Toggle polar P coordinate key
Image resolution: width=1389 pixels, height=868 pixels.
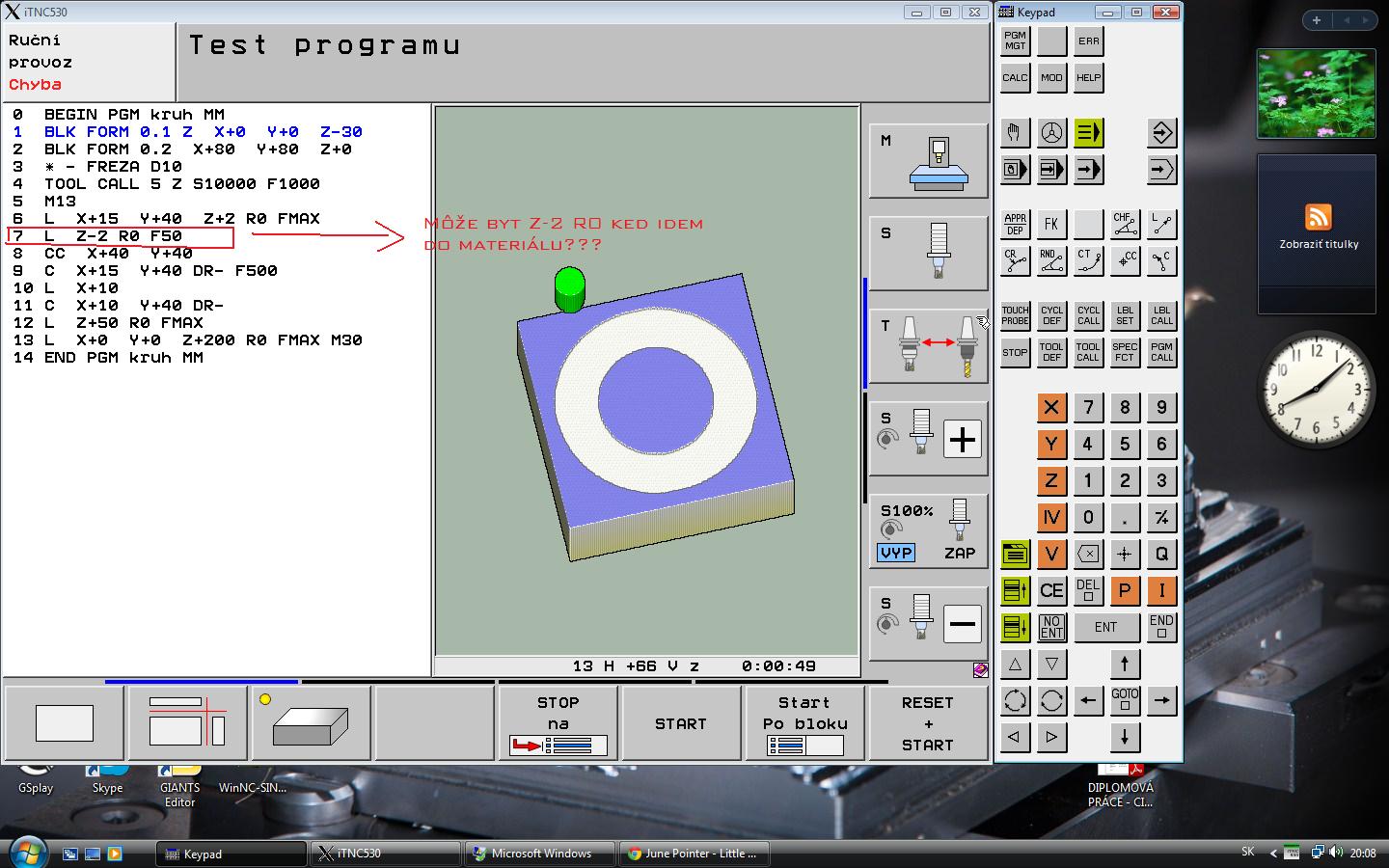tap(1125, 590)
